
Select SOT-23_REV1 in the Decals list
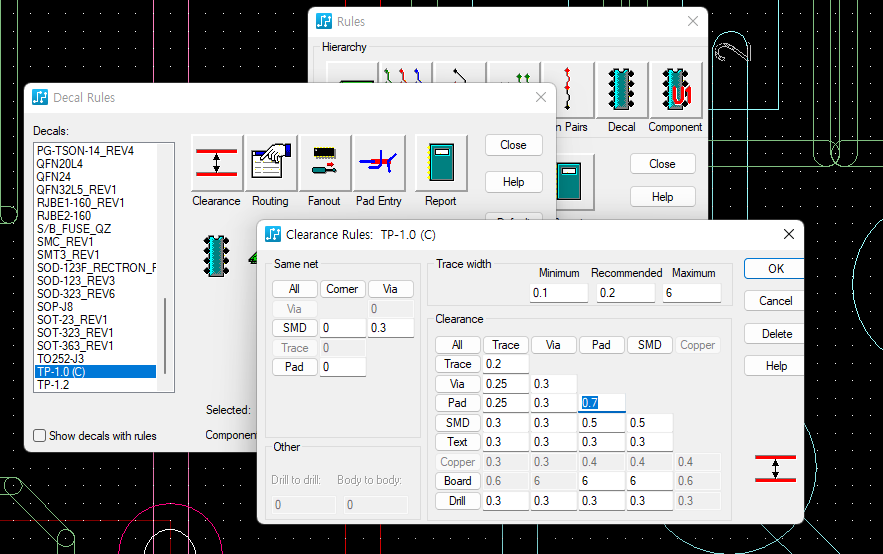(x=74, y=320)
